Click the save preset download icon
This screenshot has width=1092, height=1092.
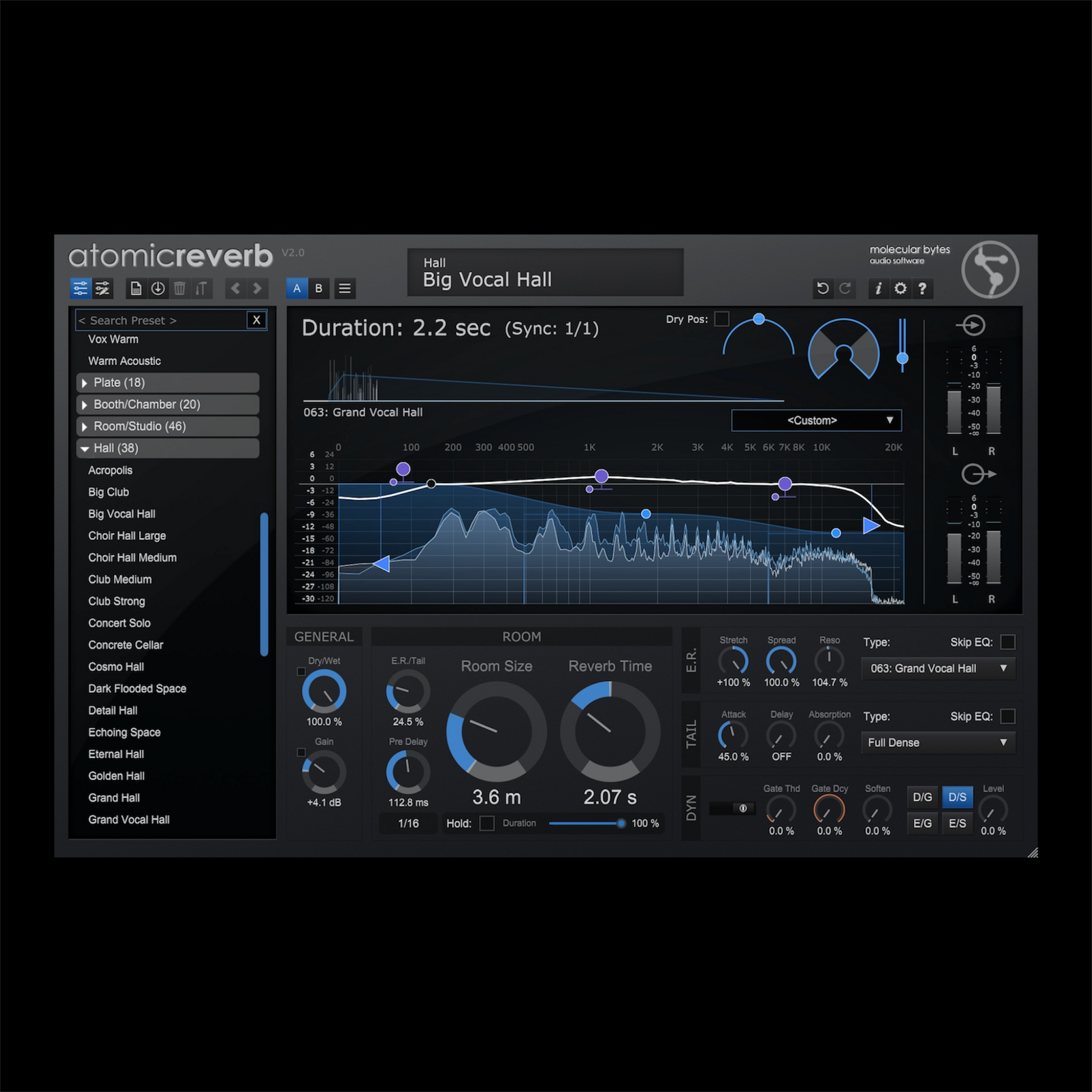[x=158, y=289]
